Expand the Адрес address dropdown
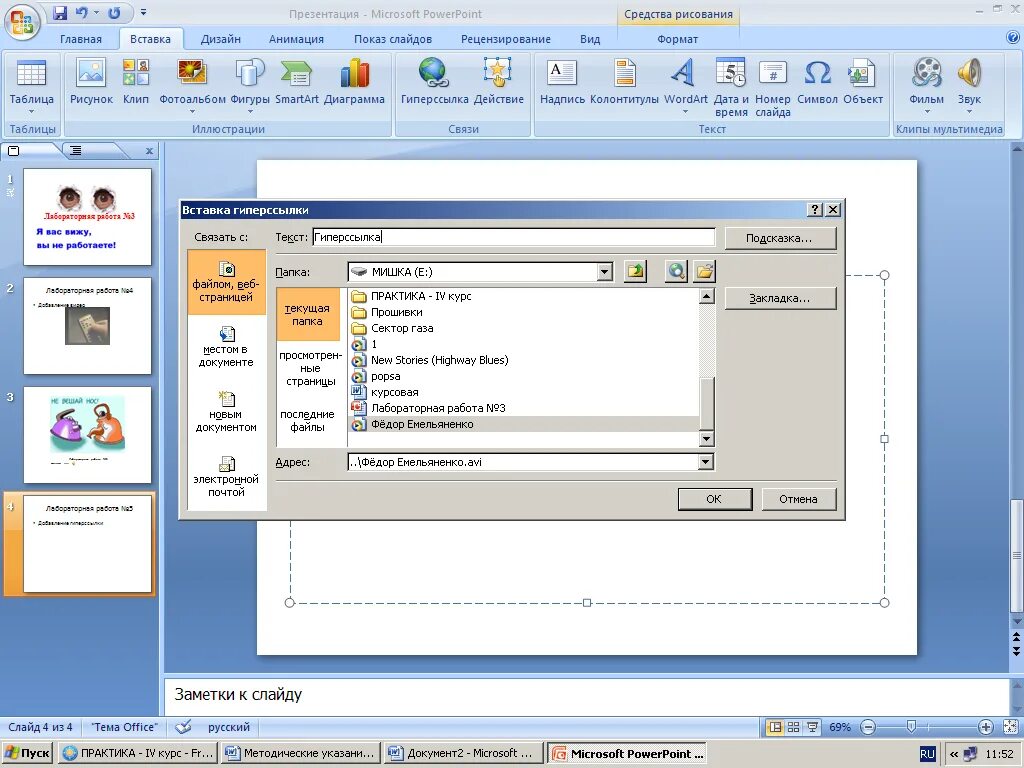 click(705, 462)
